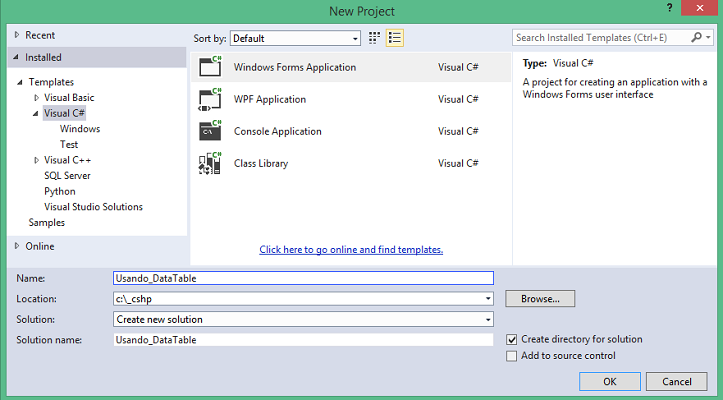
Task: Collapse the Templates tree node
Action: pyautogui.click(x=20, y=82)
